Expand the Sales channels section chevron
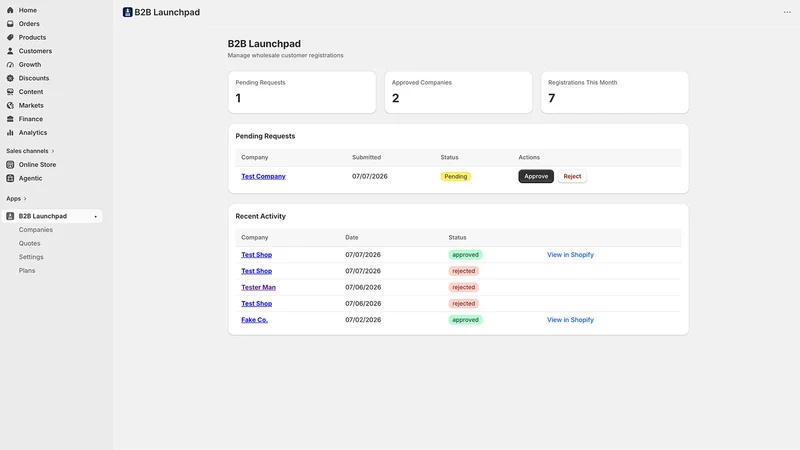800x450 pixels. pos(53,151)
